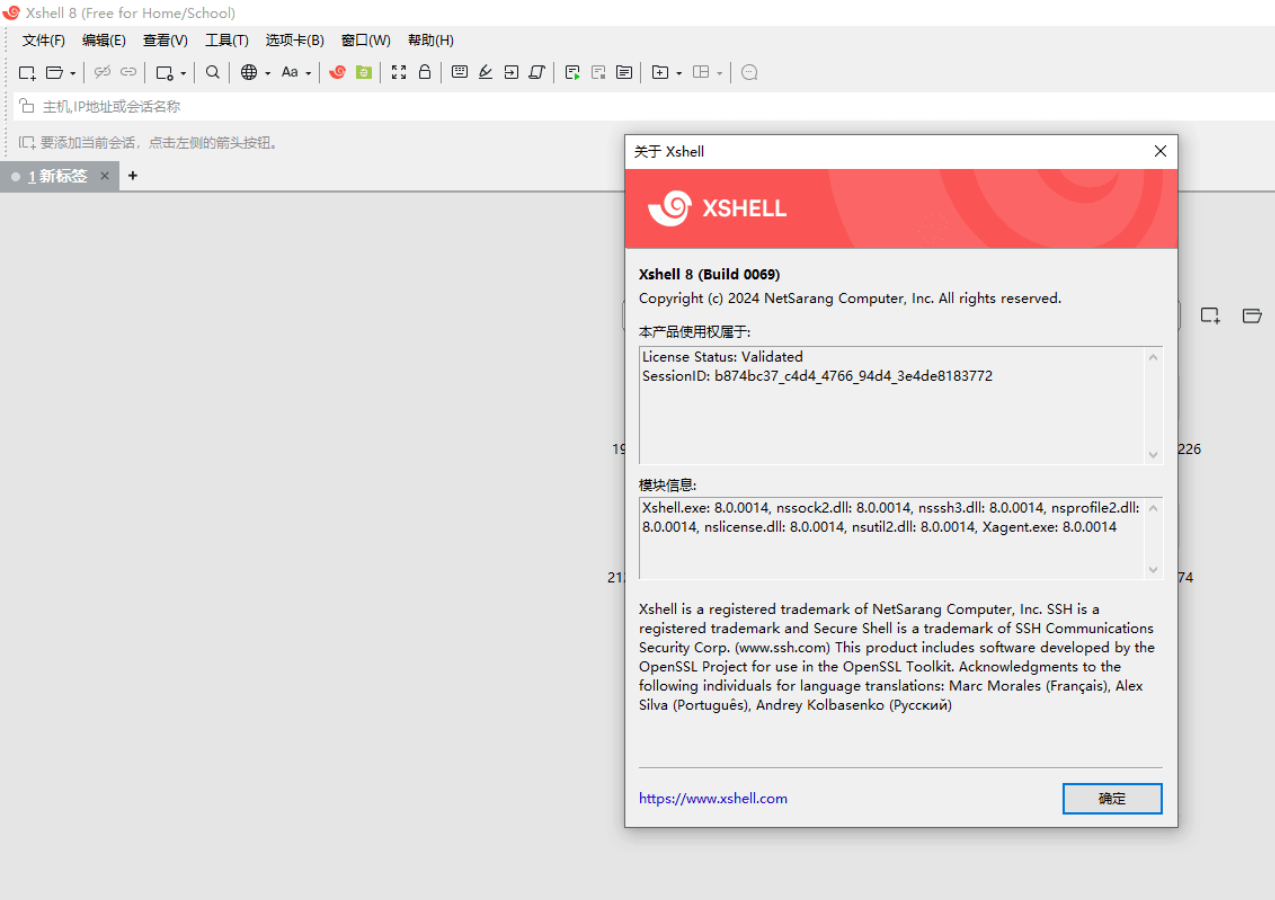Screen dimensions: 1275x900
Task: Click the XSHELL logo banner
Action: click(901, 208)
